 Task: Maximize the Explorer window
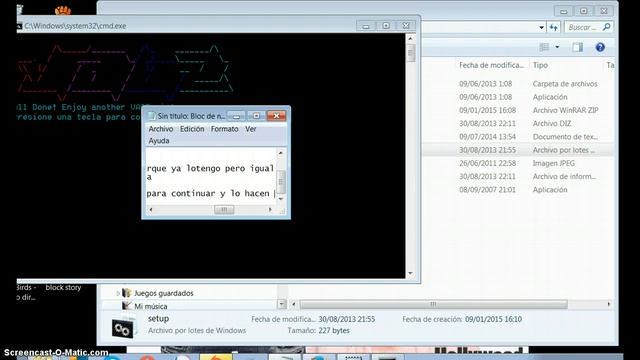tap(583, 11)
